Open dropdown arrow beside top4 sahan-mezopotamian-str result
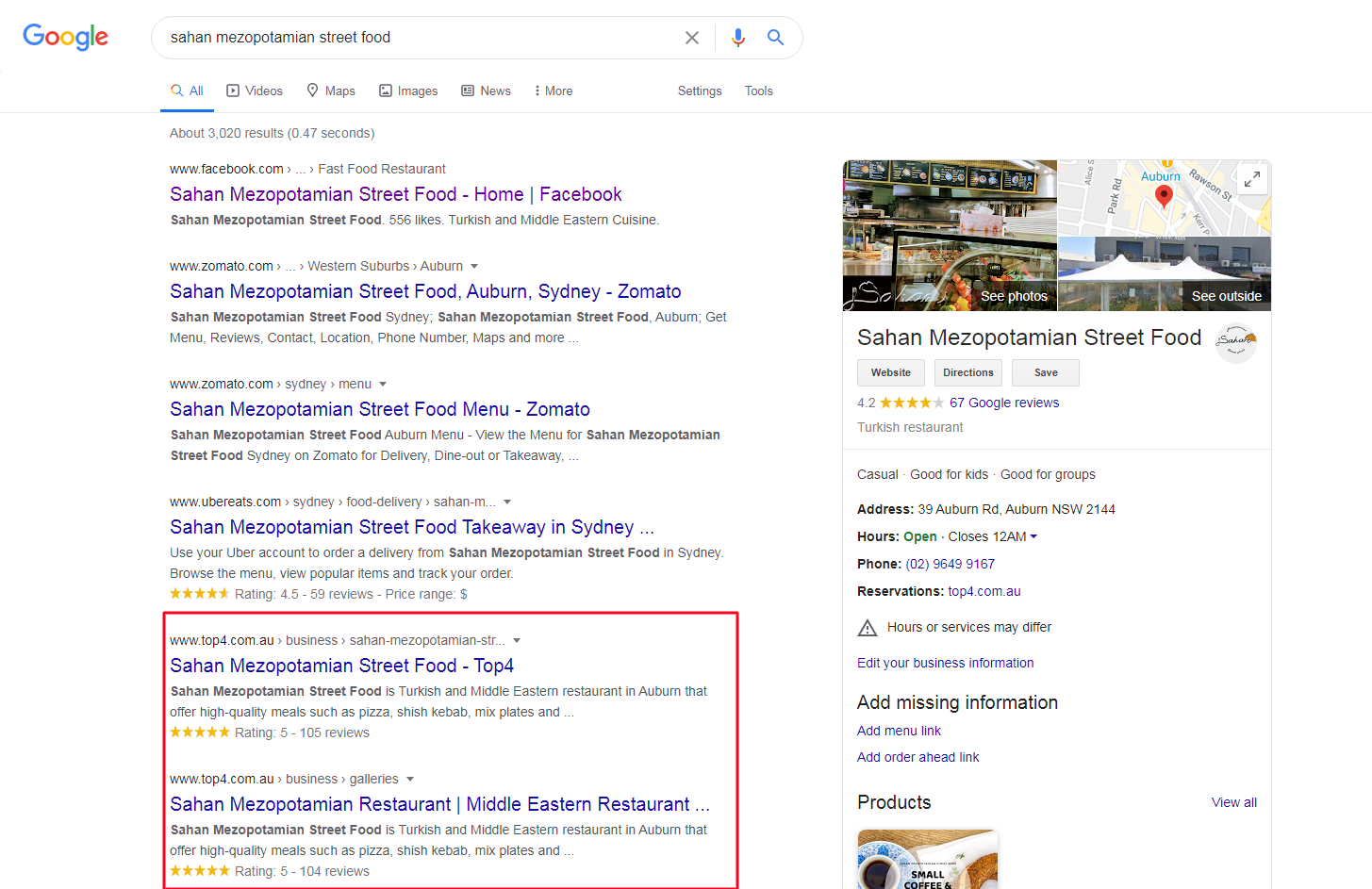This screenshot has width=1372, height=889. (517, 641)
